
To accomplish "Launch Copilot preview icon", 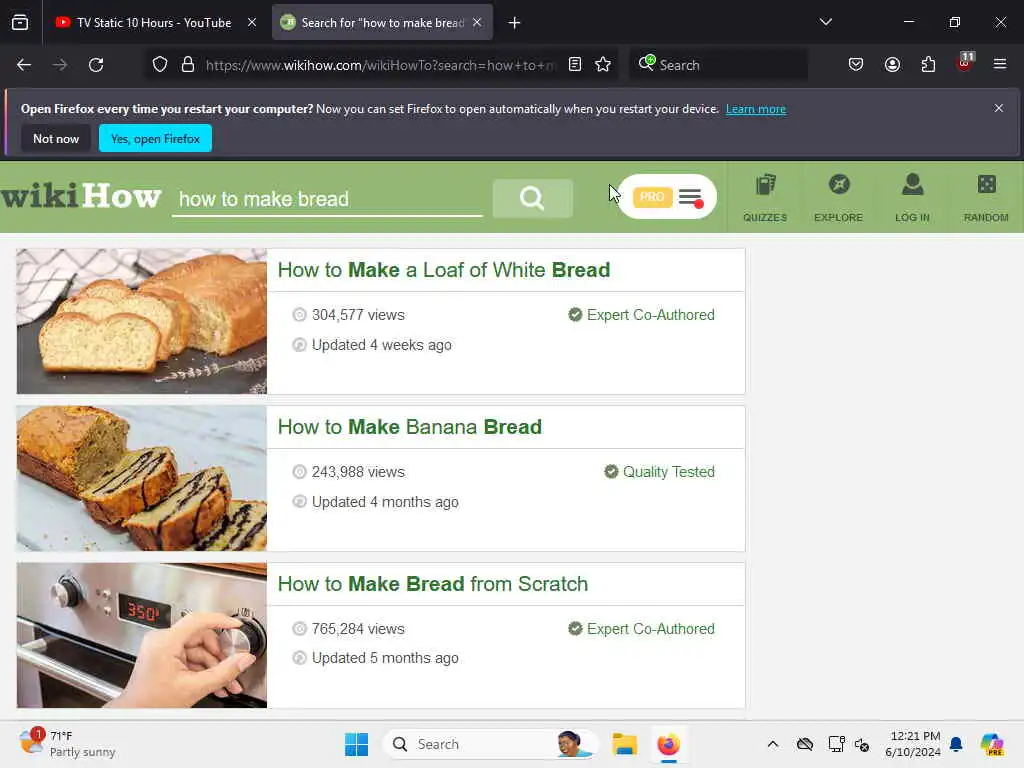I will 991,744.
